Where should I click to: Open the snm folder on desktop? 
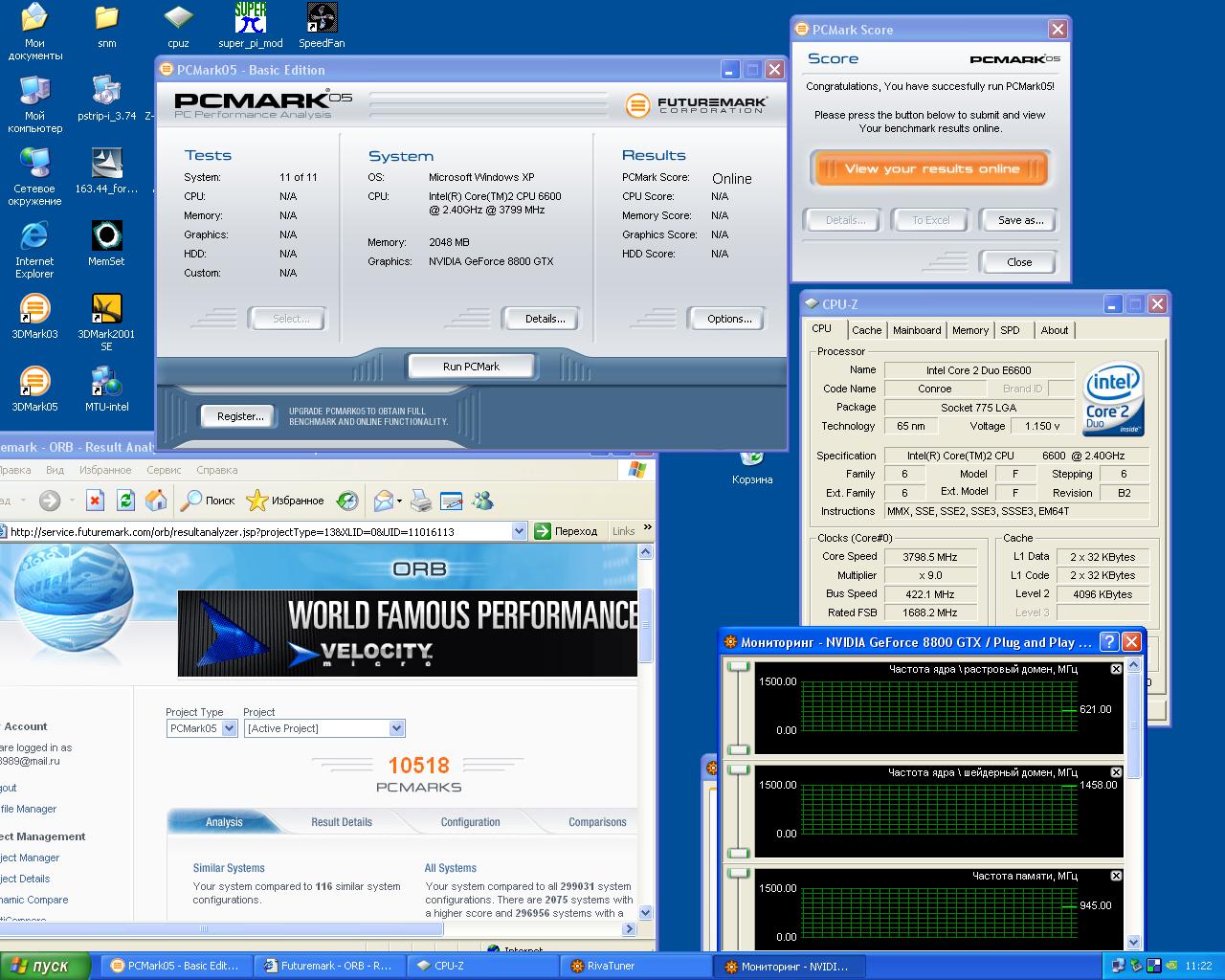107,26
